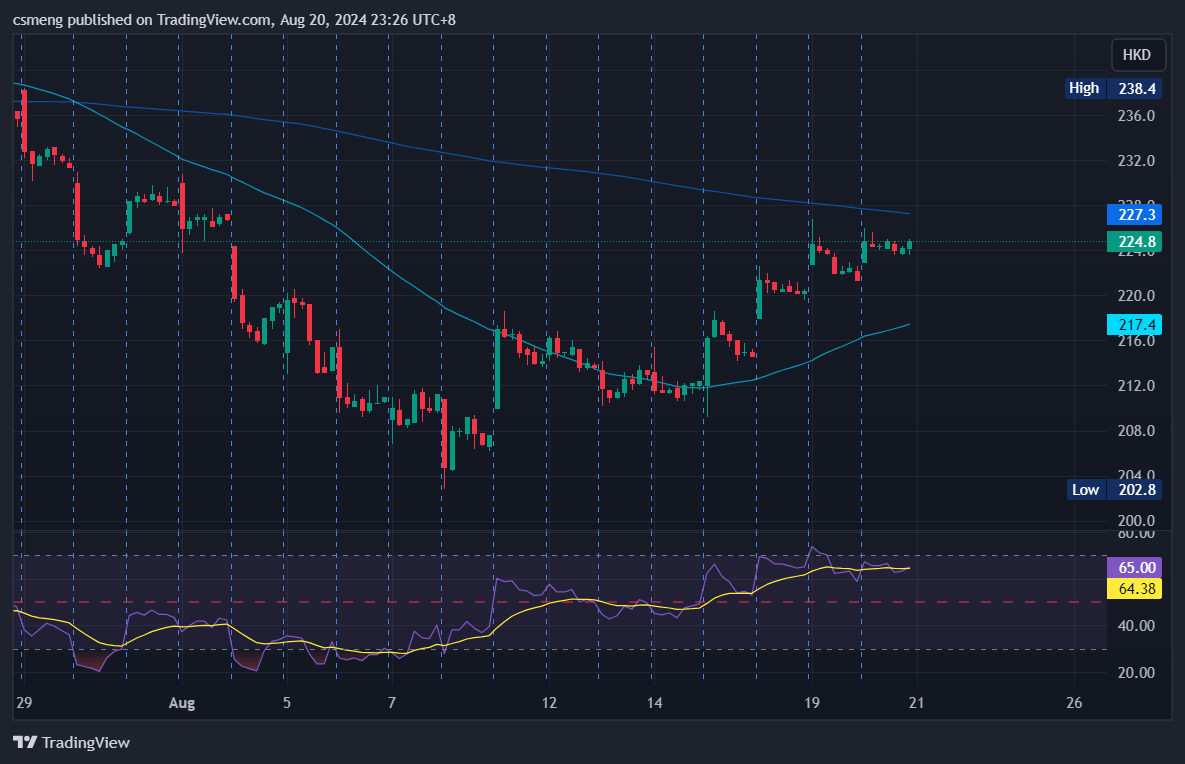Click the 216.0 price axis label
Viewport: 1185px width, 764px height.
coord(1136,341)
